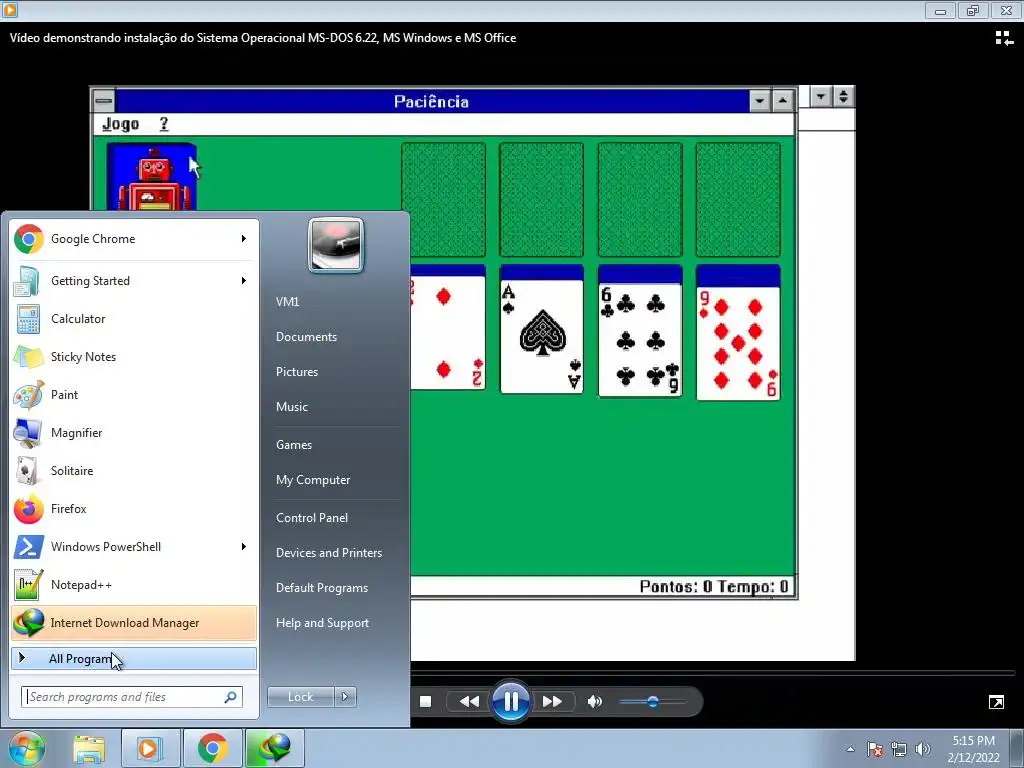Pause the video playback

(511, 701)
